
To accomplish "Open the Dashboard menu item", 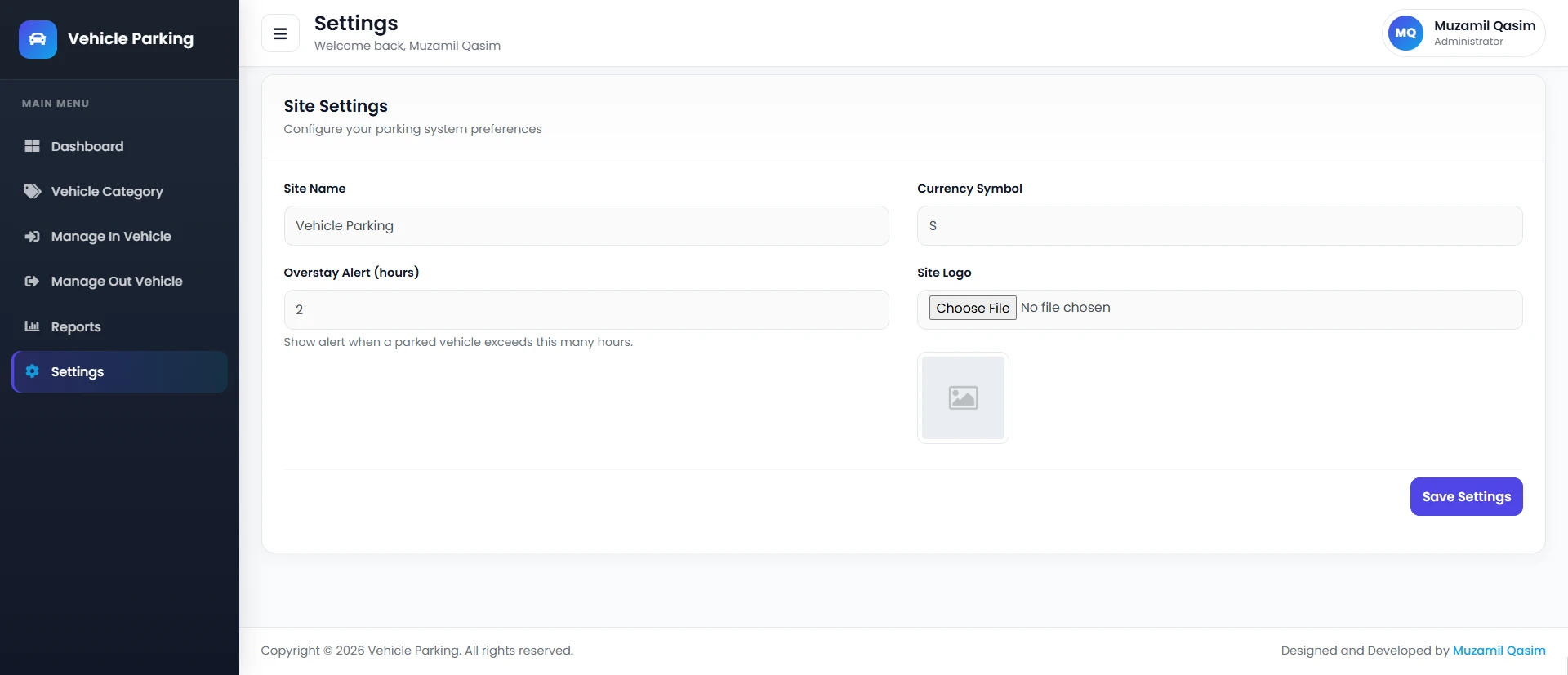I will pos(119,146).
